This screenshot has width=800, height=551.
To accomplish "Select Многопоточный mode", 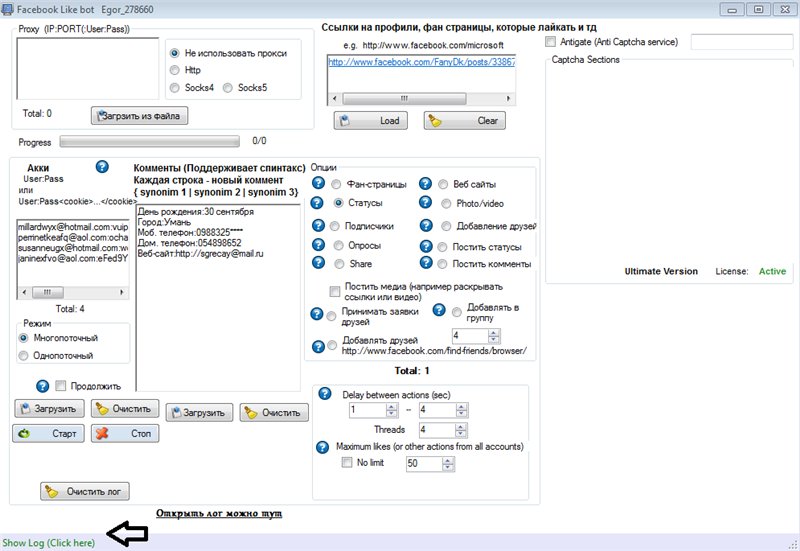I will 23,338.
